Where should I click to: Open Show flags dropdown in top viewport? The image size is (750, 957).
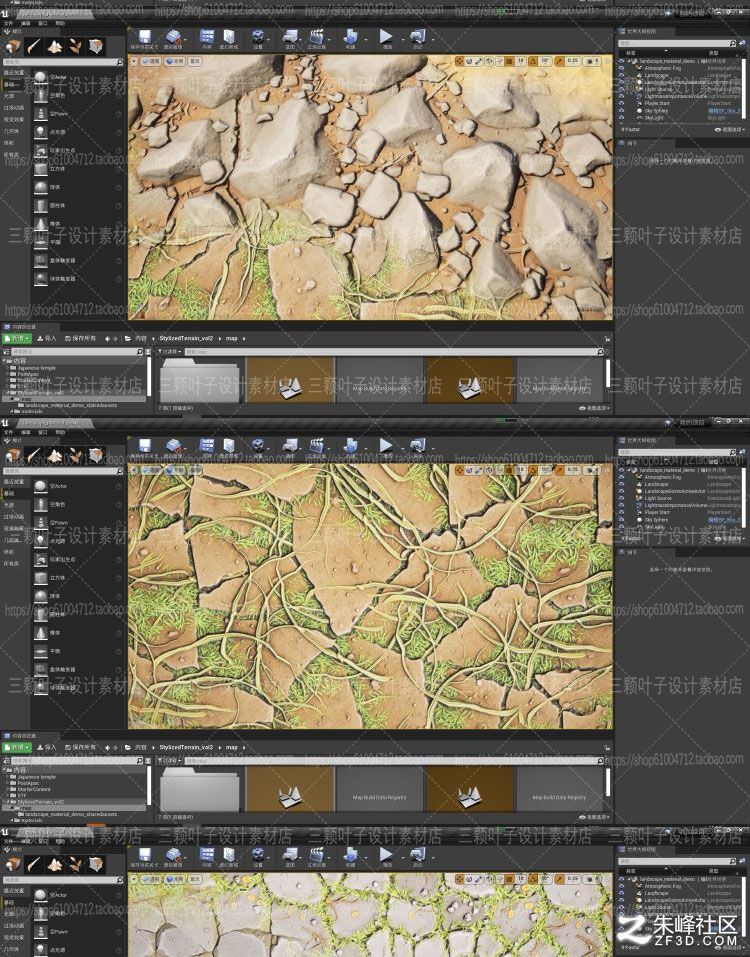click(x=195, y=61)
